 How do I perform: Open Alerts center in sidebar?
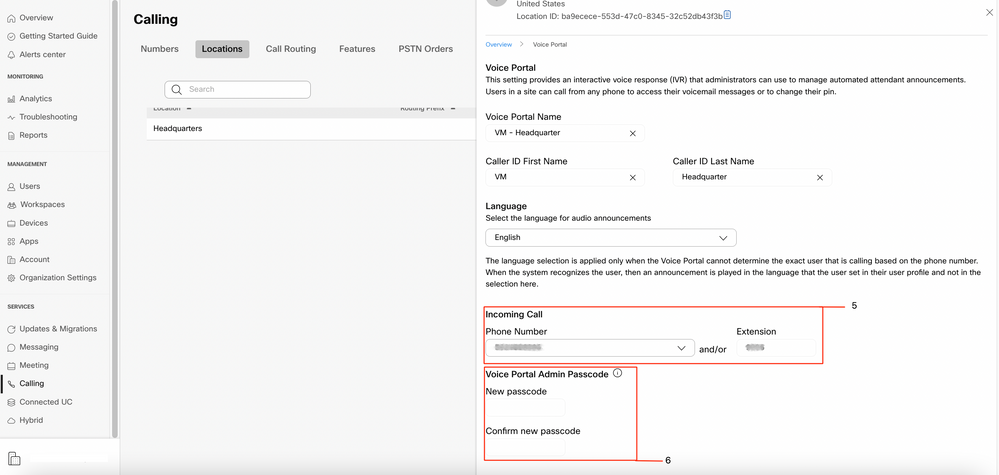tap(42, 54)
